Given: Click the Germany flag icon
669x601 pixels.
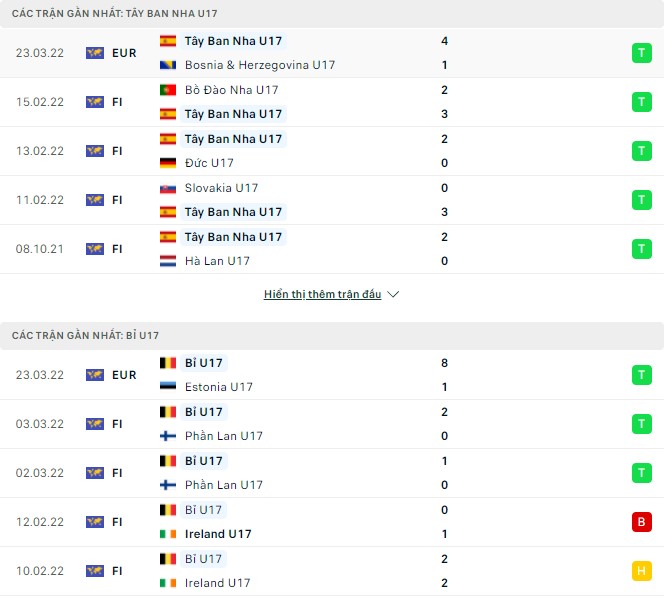Looking at the screenshot, I should 168,163.
